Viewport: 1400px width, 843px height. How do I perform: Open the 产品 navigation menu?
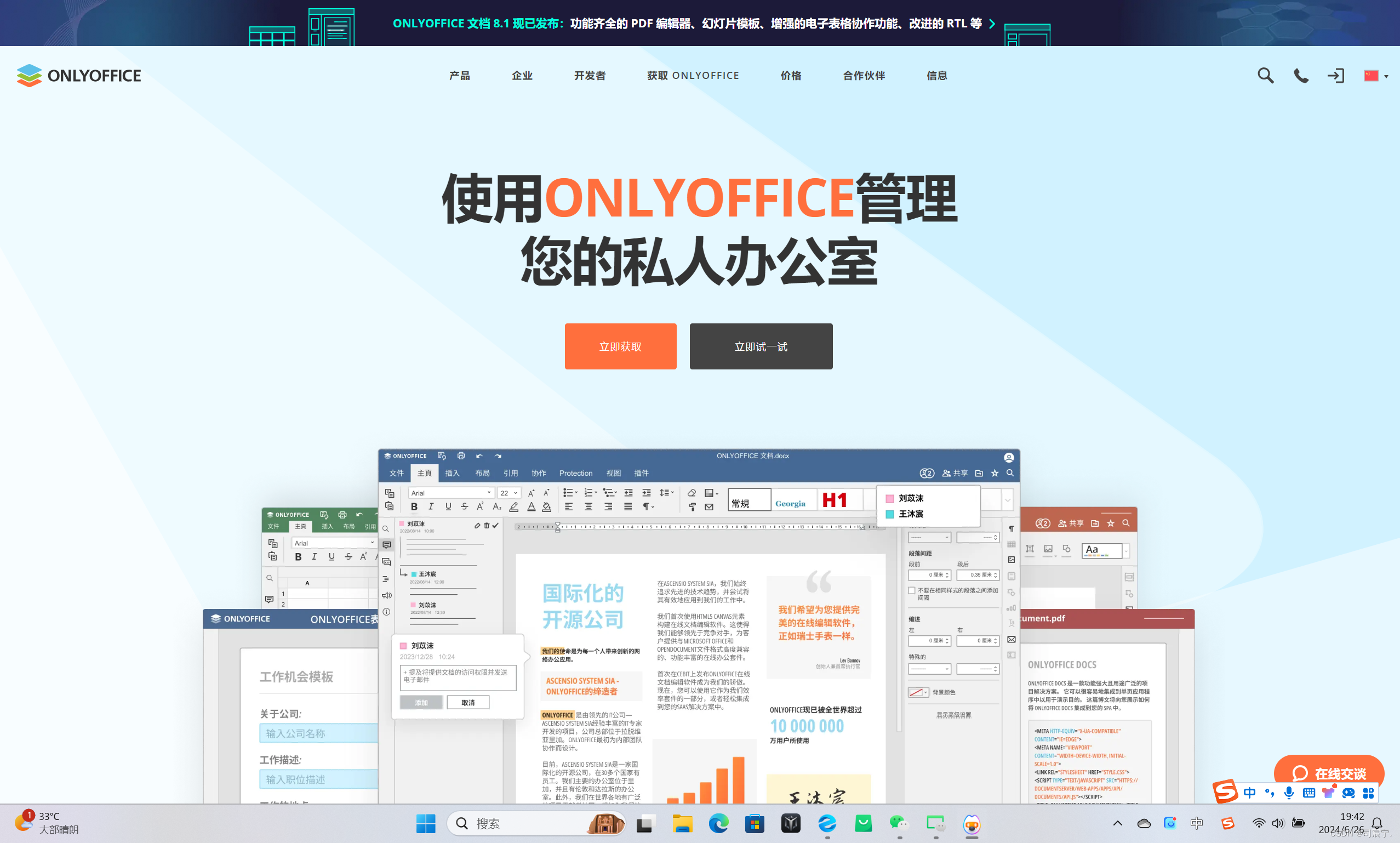coord(459,76)
